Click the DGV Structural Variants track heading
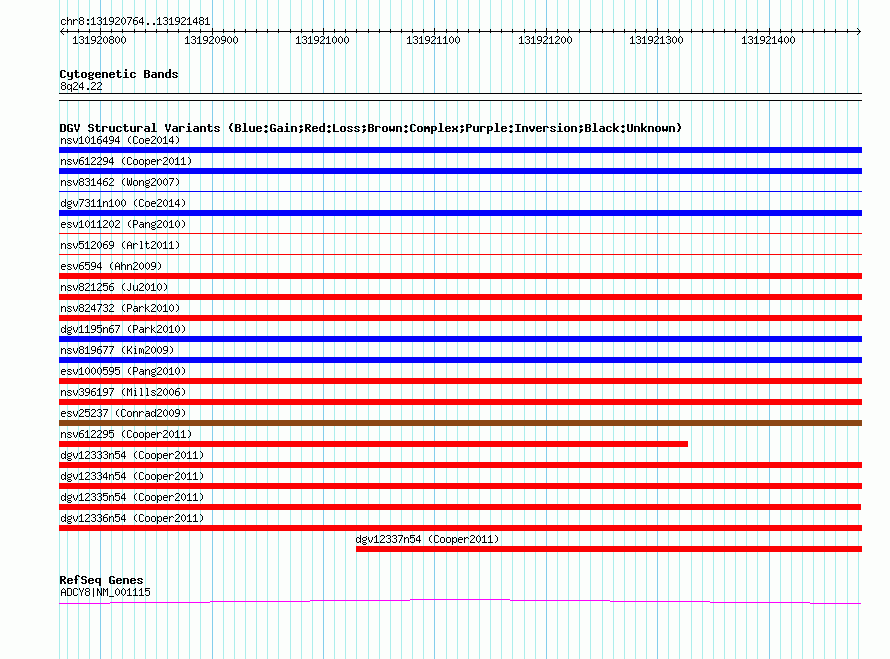890x659 pixels. (370, 128)
